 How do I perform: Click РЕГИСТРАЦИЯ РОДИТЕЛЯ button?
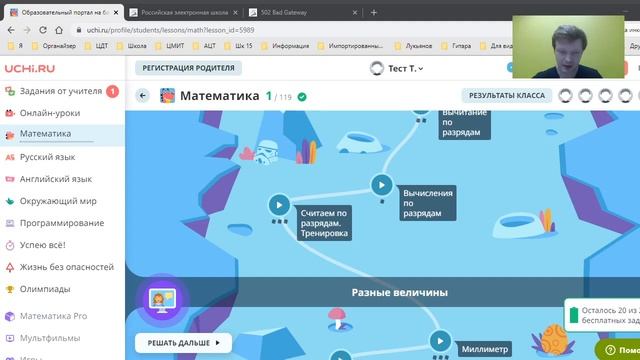188,68
